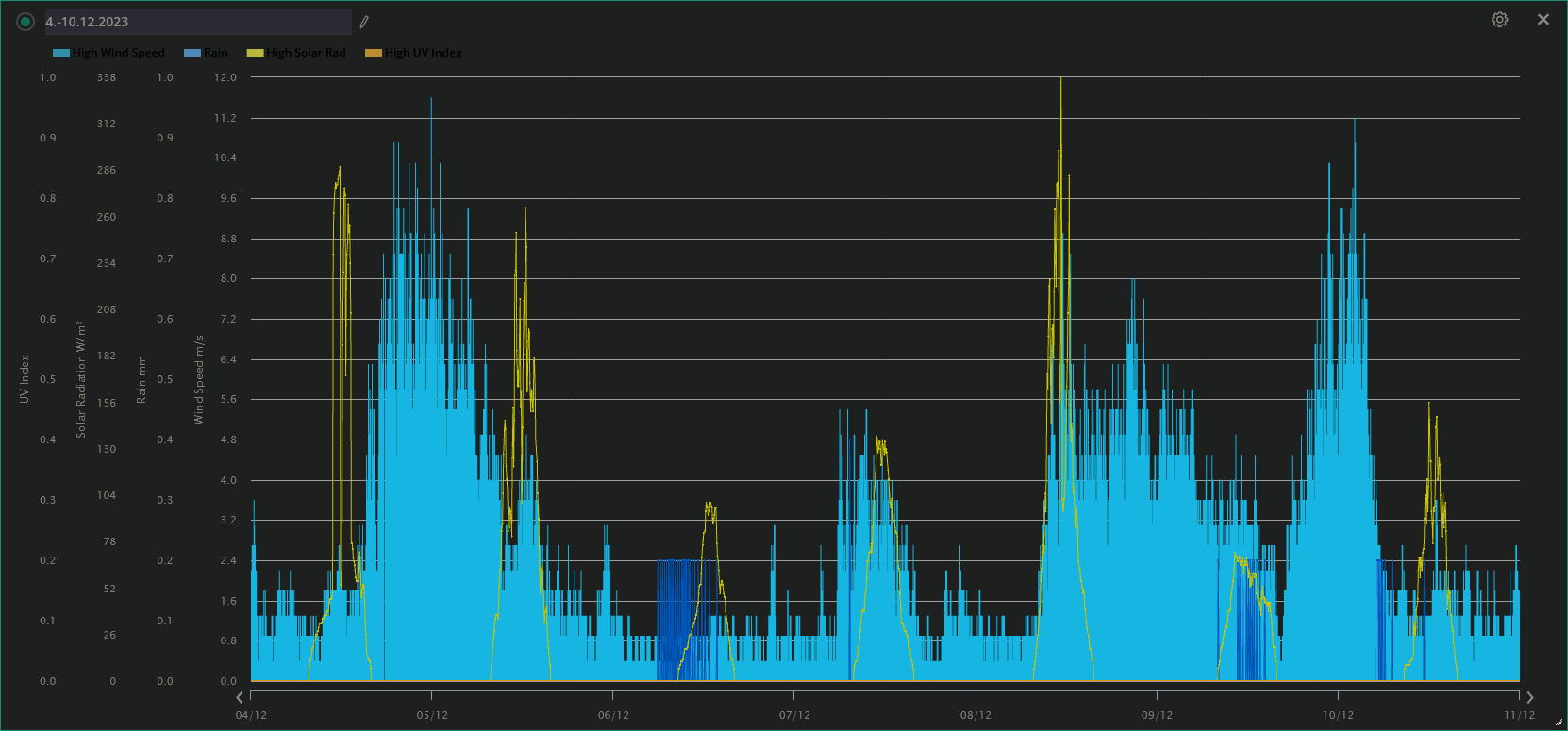Close the chart panel with the X
The height and width of the screenshot is (731, 1568).
1543,20
